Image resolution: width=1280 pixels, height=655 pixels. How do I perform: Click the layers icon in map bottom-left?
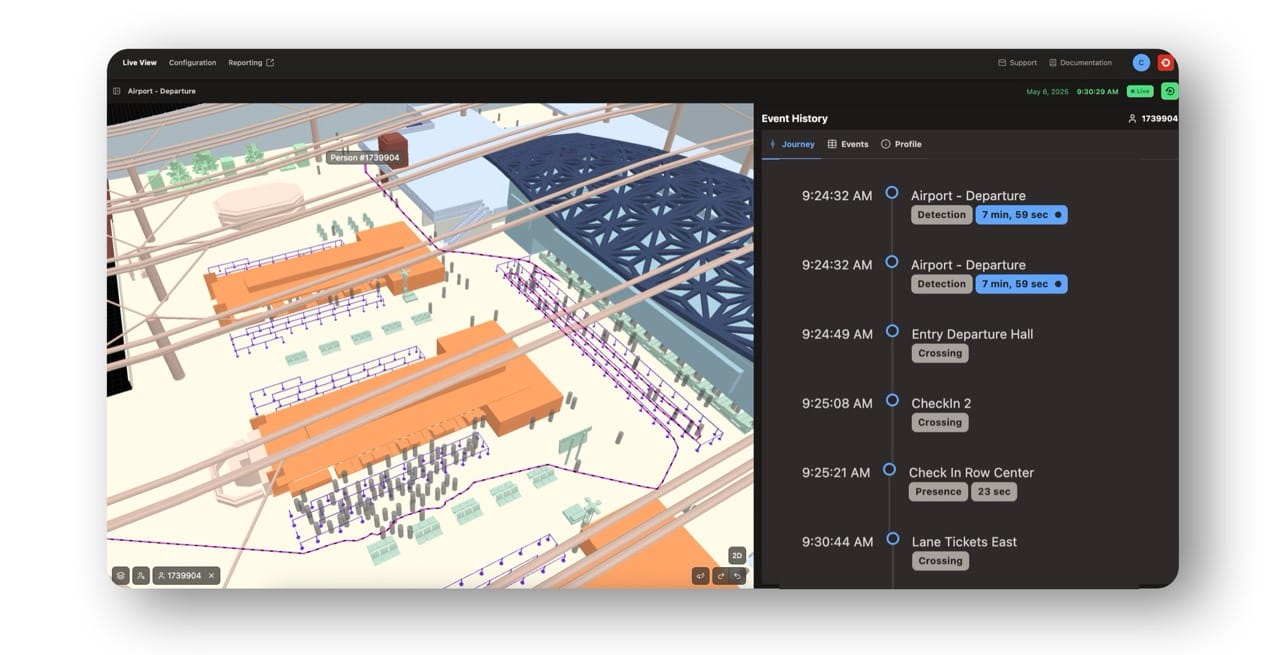(x=120, y=575)
